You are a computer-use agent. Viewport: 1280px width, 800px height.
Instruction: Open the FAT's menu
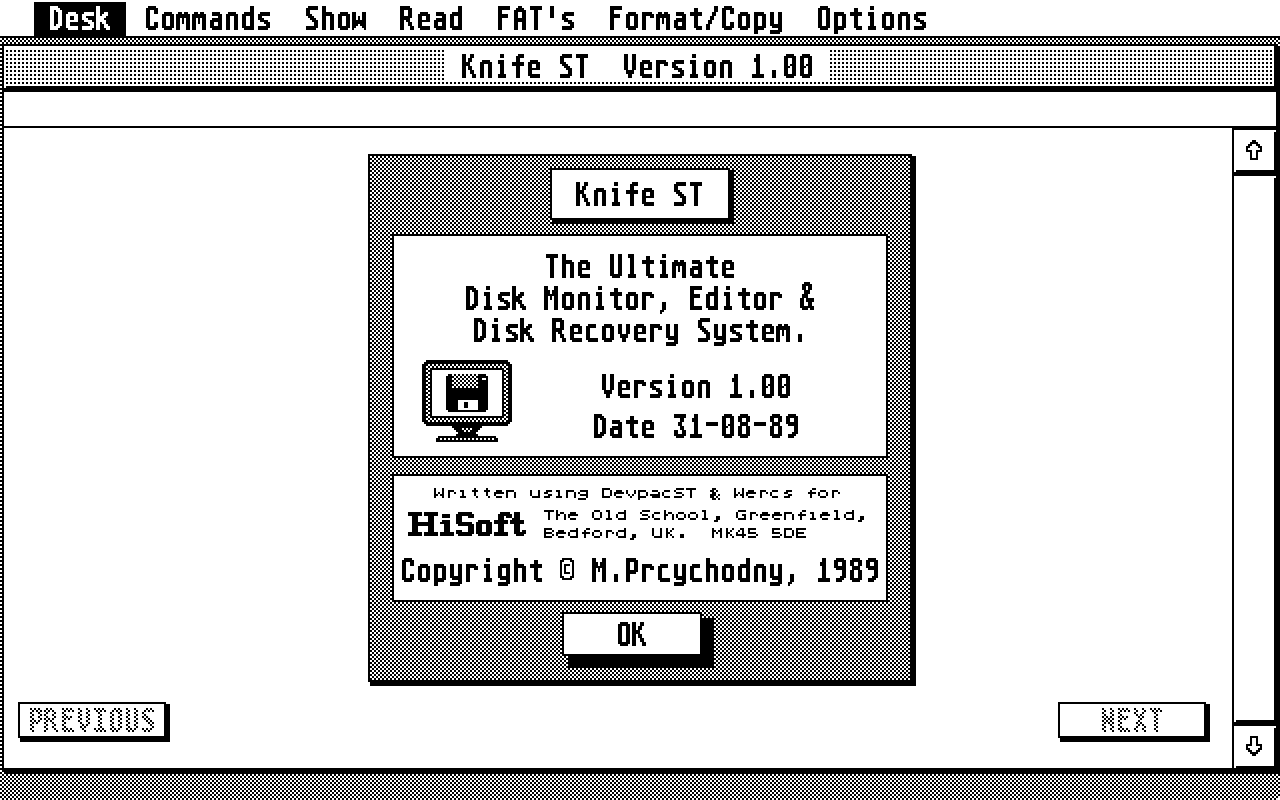coord(536,18)
